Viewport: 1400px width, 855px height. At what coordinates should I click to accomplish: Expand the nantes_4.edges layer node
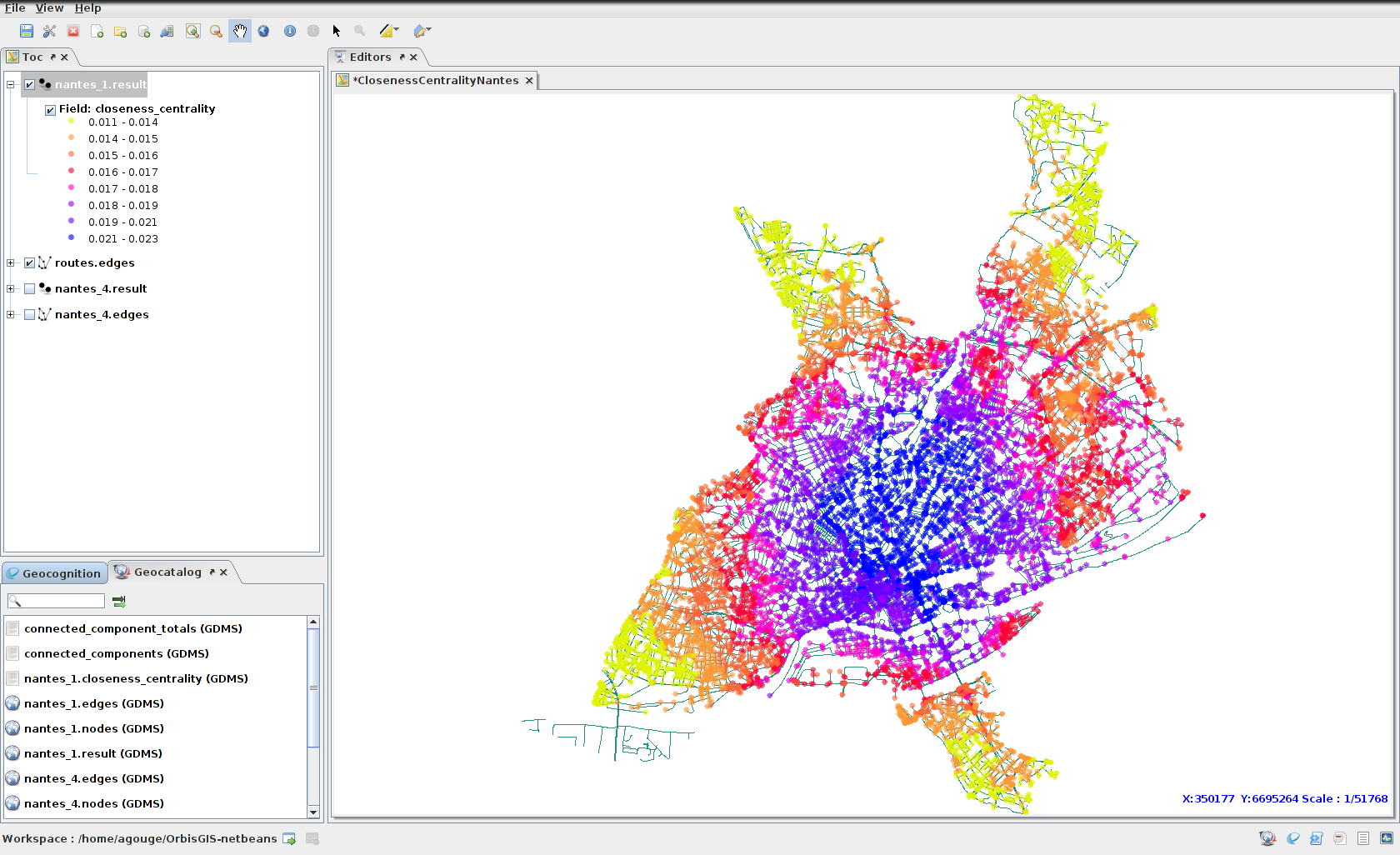tap(11, 314)
